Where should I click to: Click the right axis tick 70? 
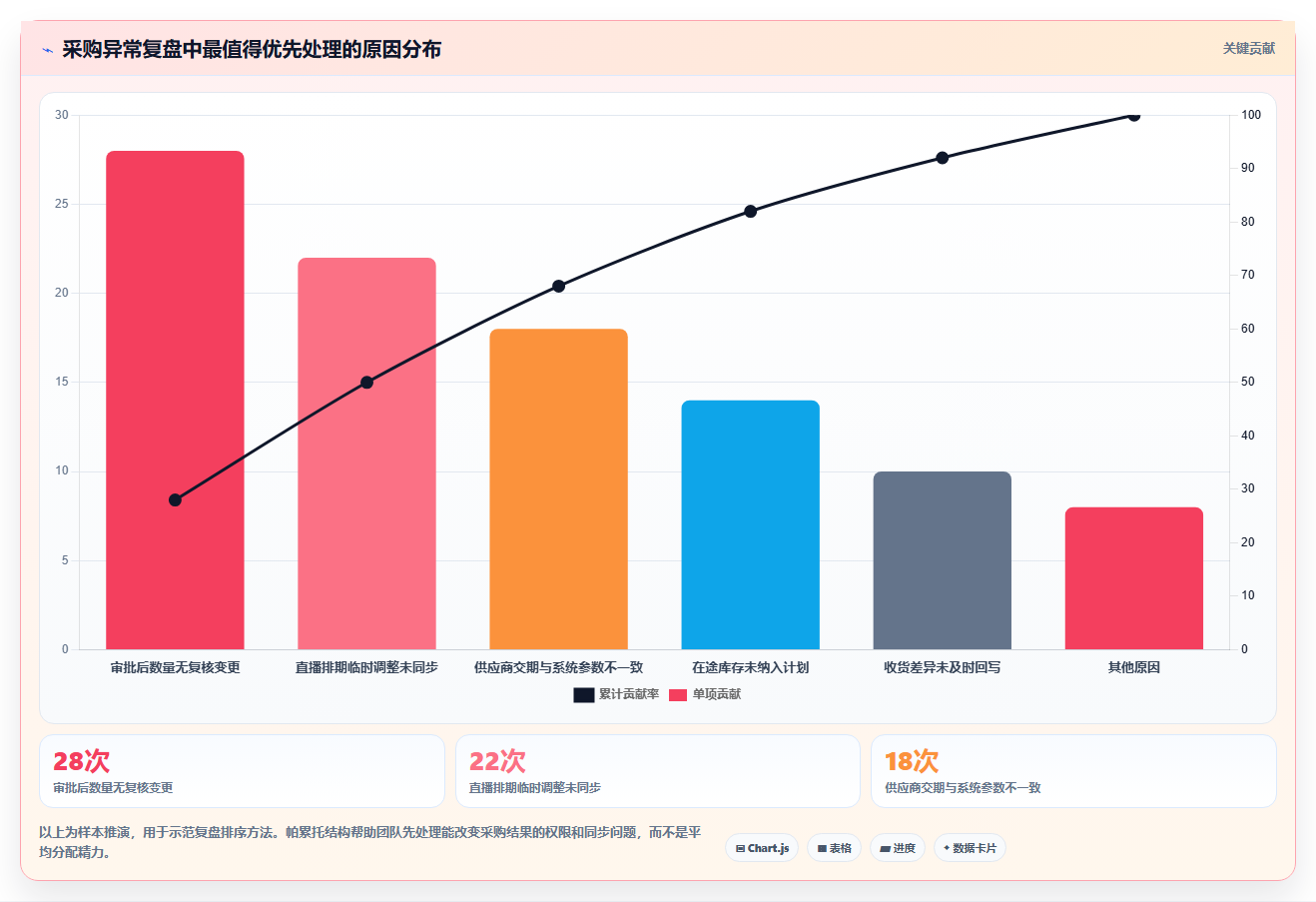(1248, 275)
